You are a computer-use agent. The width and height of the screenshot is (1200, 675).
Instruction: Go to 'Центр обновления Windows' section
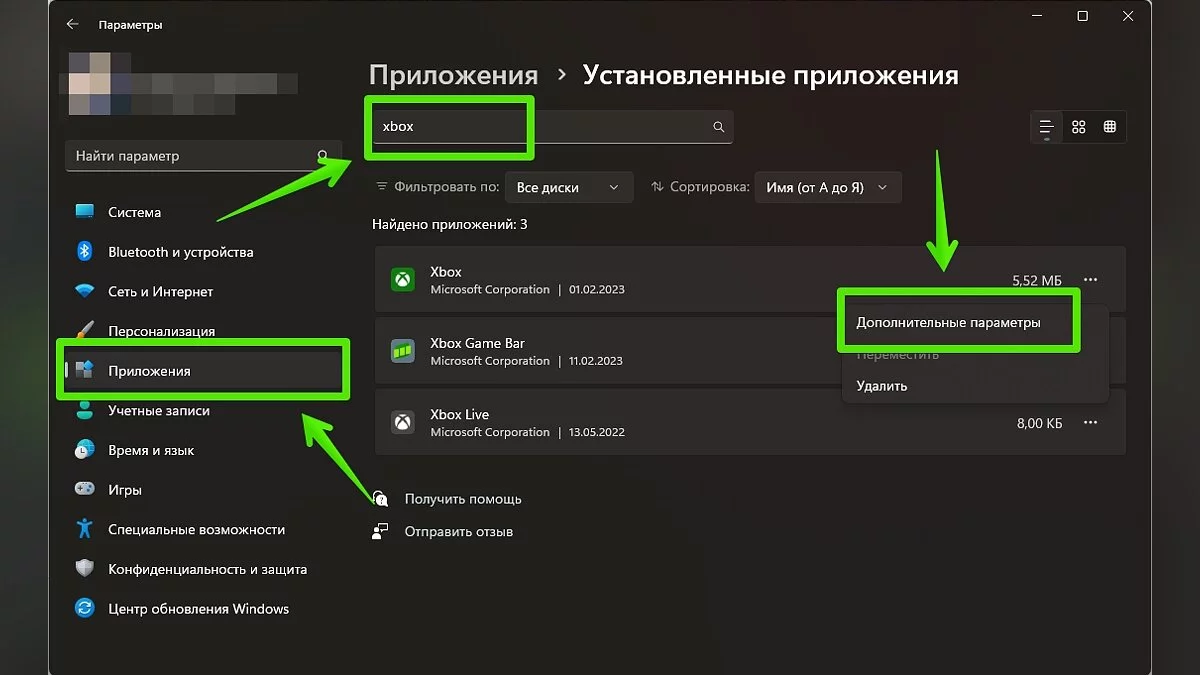click(198, 609)
